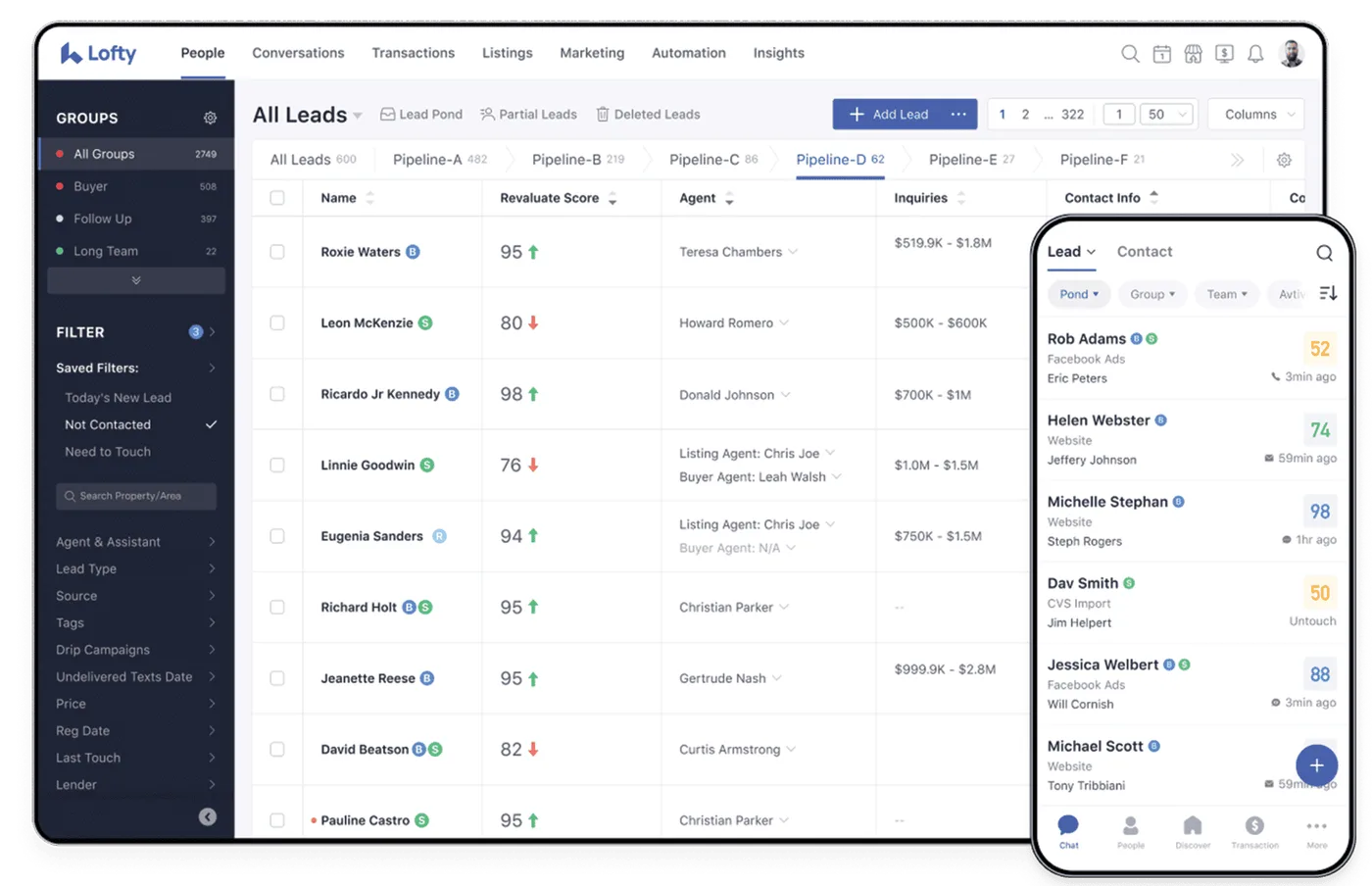Open pipeline settings gear icon

[1284, 160]
